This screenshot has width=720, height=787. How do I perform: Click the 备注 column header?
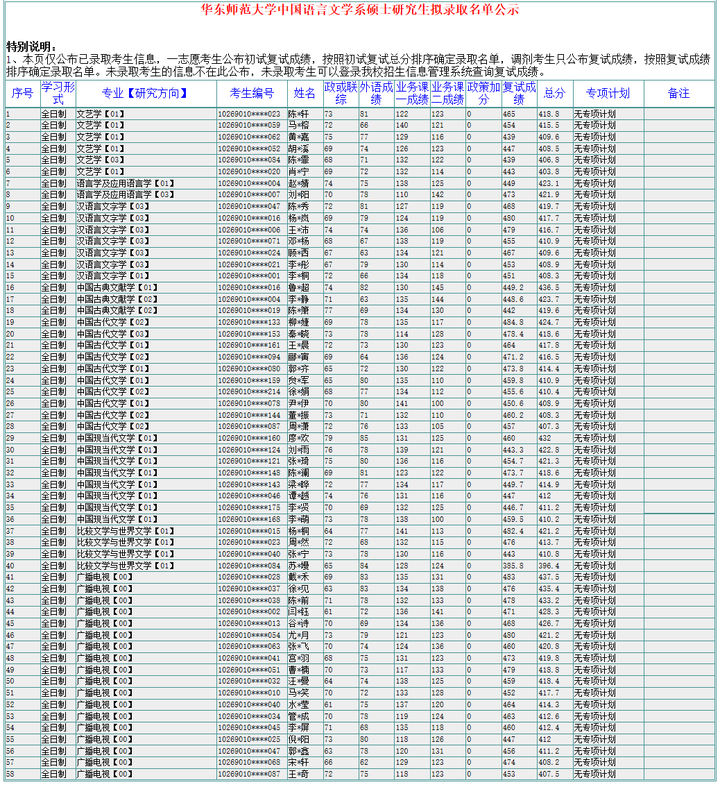click(x=678, y=93)
